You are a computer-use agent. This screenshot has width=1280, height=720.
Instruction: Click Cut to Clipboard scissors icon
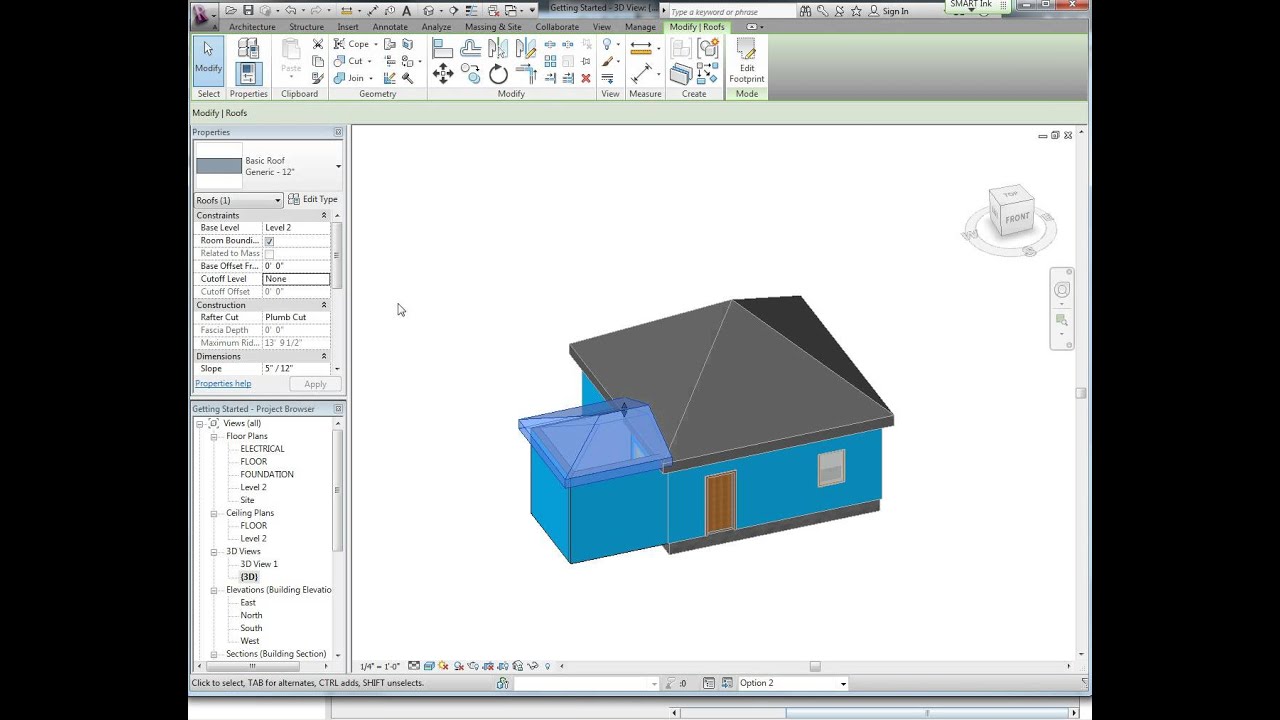click(317, 43)
